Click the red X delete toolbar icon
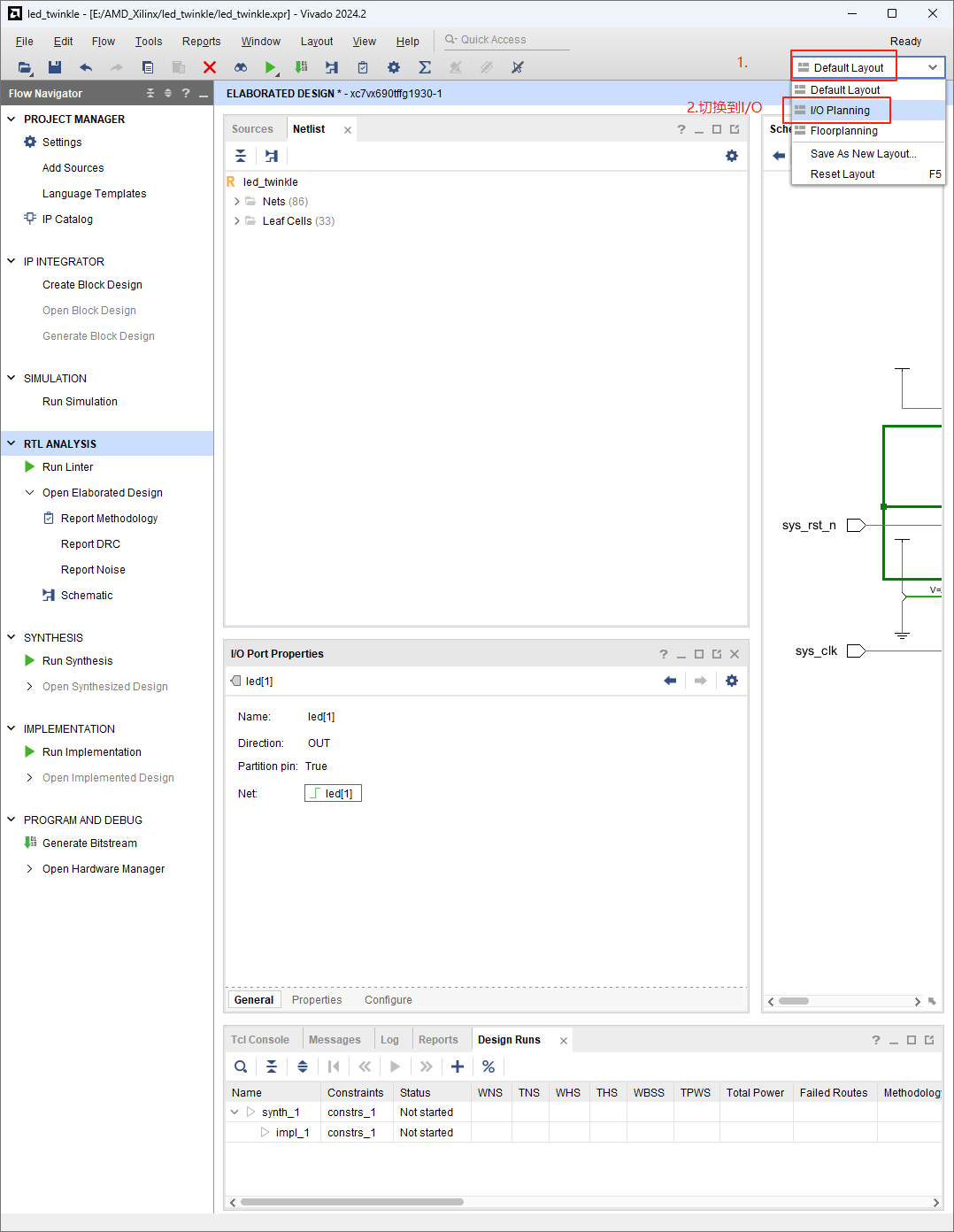 (210, 67)
